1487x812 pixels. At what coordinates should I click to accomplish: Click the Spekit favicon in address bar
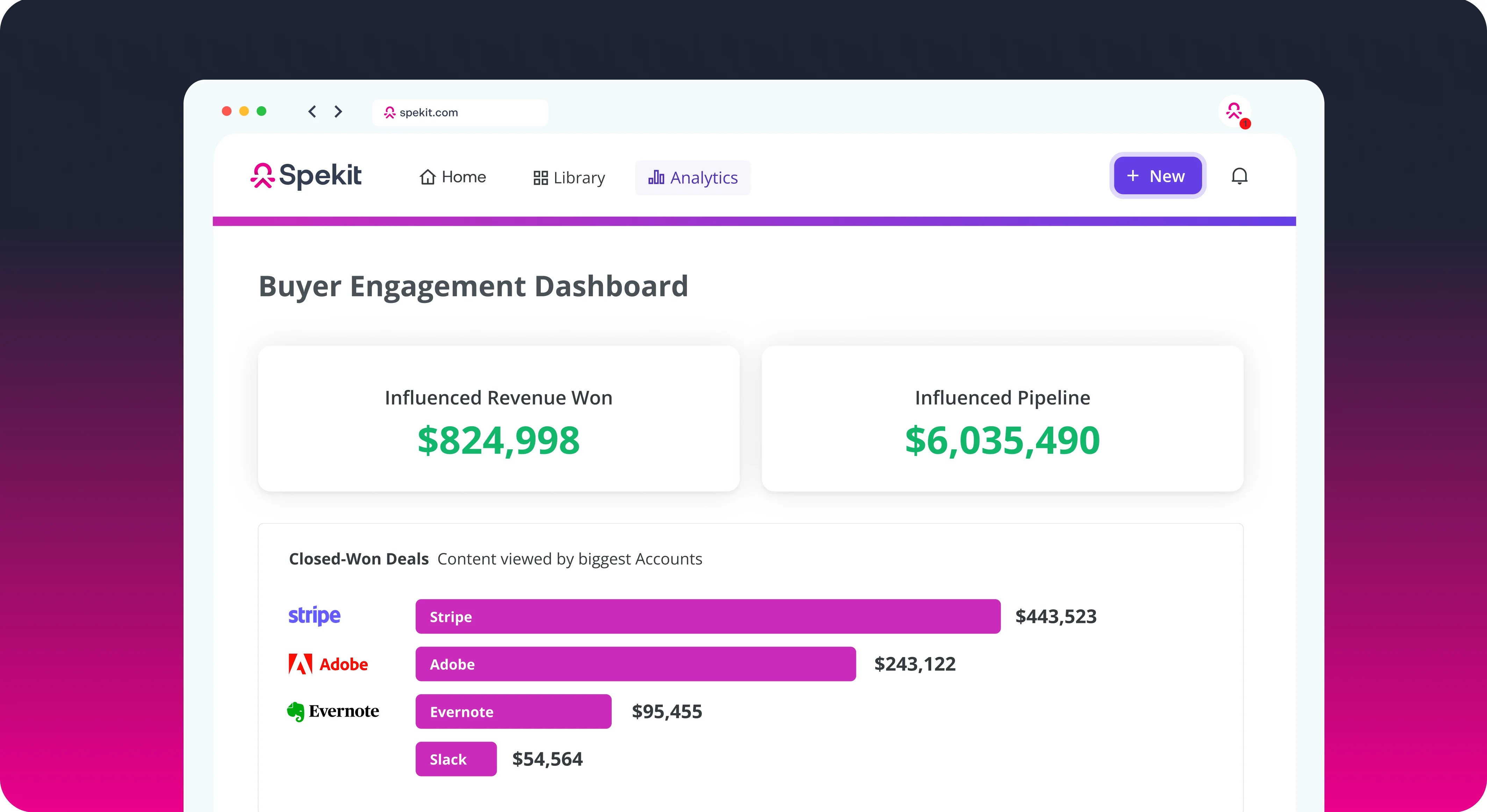pos(390,113)
